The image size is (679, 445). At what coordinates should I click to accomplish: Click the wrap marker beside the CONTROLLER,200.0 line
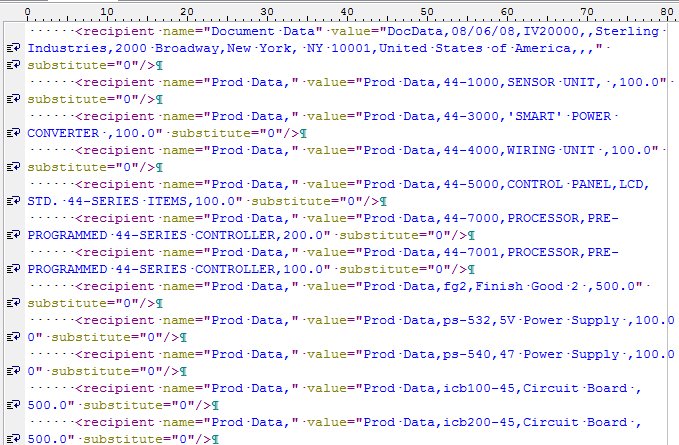point(13,235)
